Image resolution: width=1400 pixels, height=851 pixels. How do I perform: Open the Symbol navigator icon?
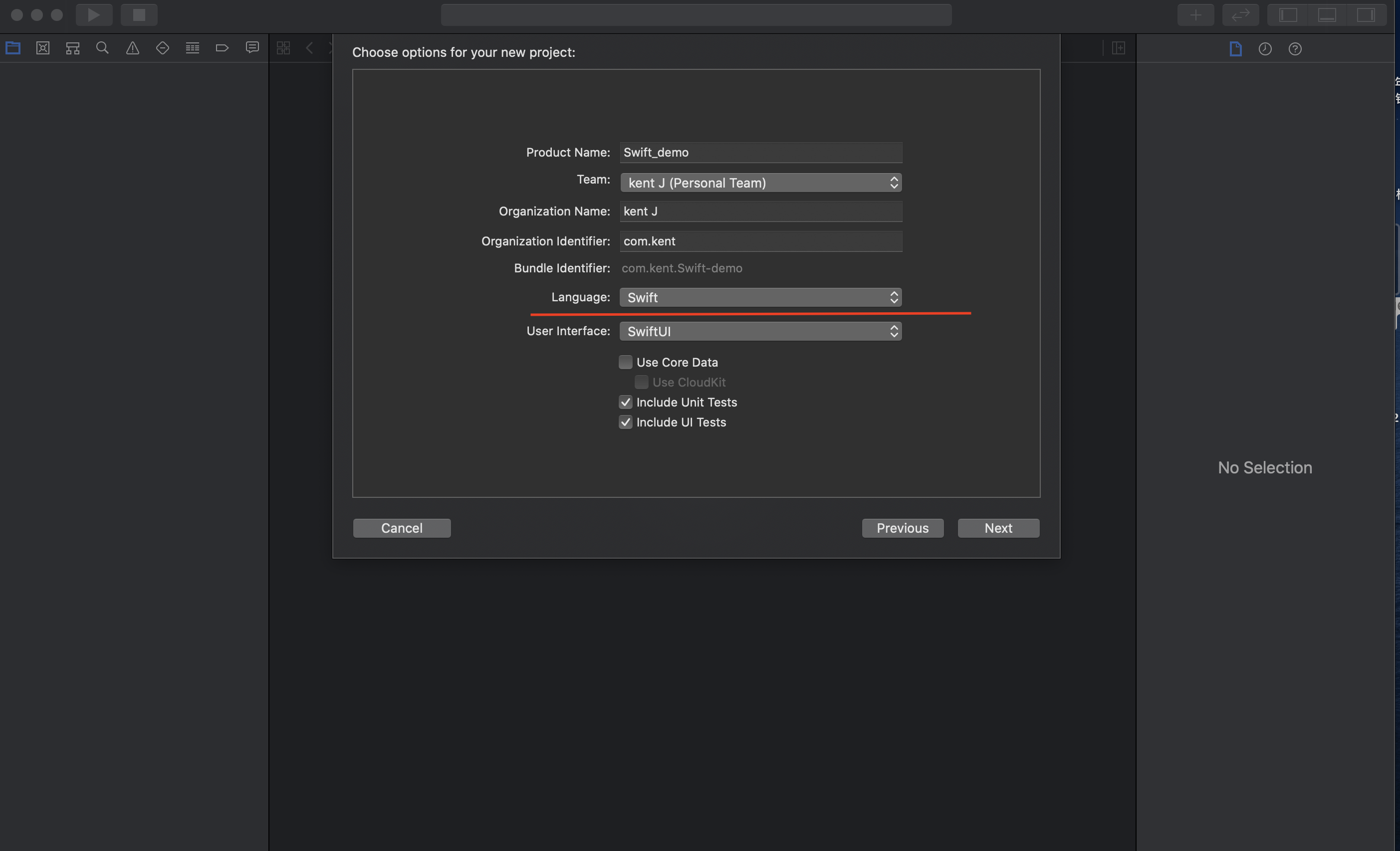pyautogui.click(x=73, y=48)
